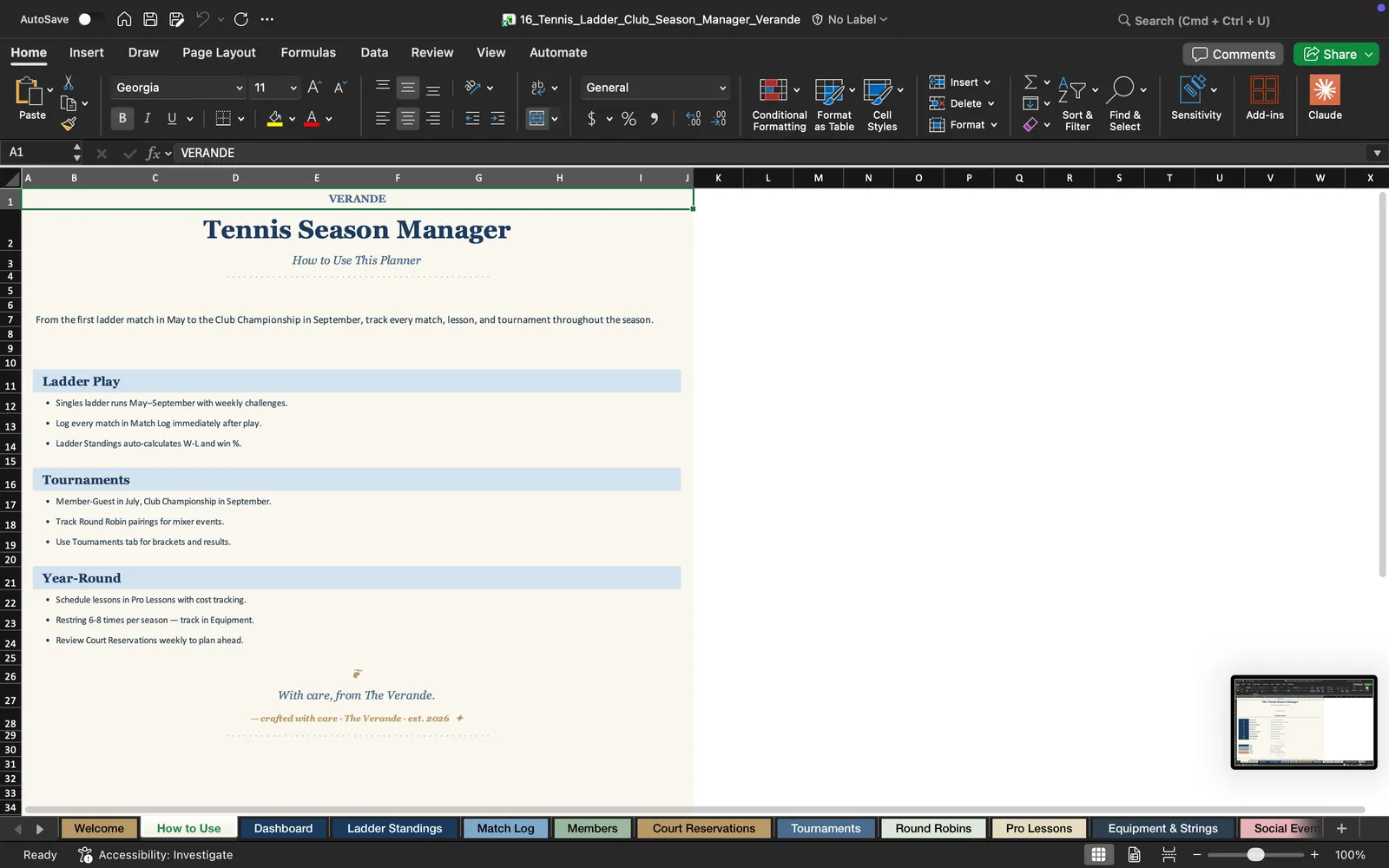Click the screenshot preview thumbnail
This screenshot has height=868, width=1389.
1304,722
